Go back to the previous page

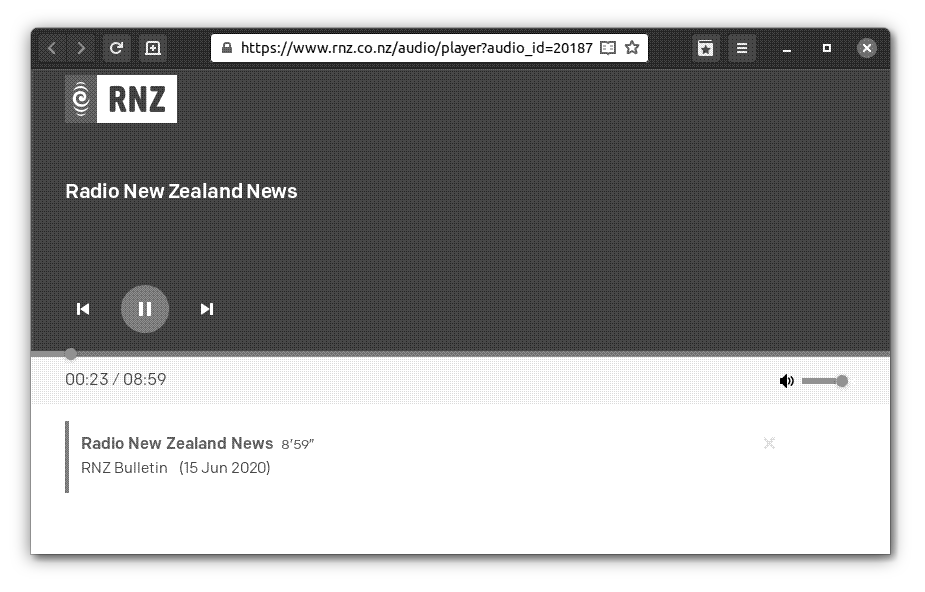52,48
